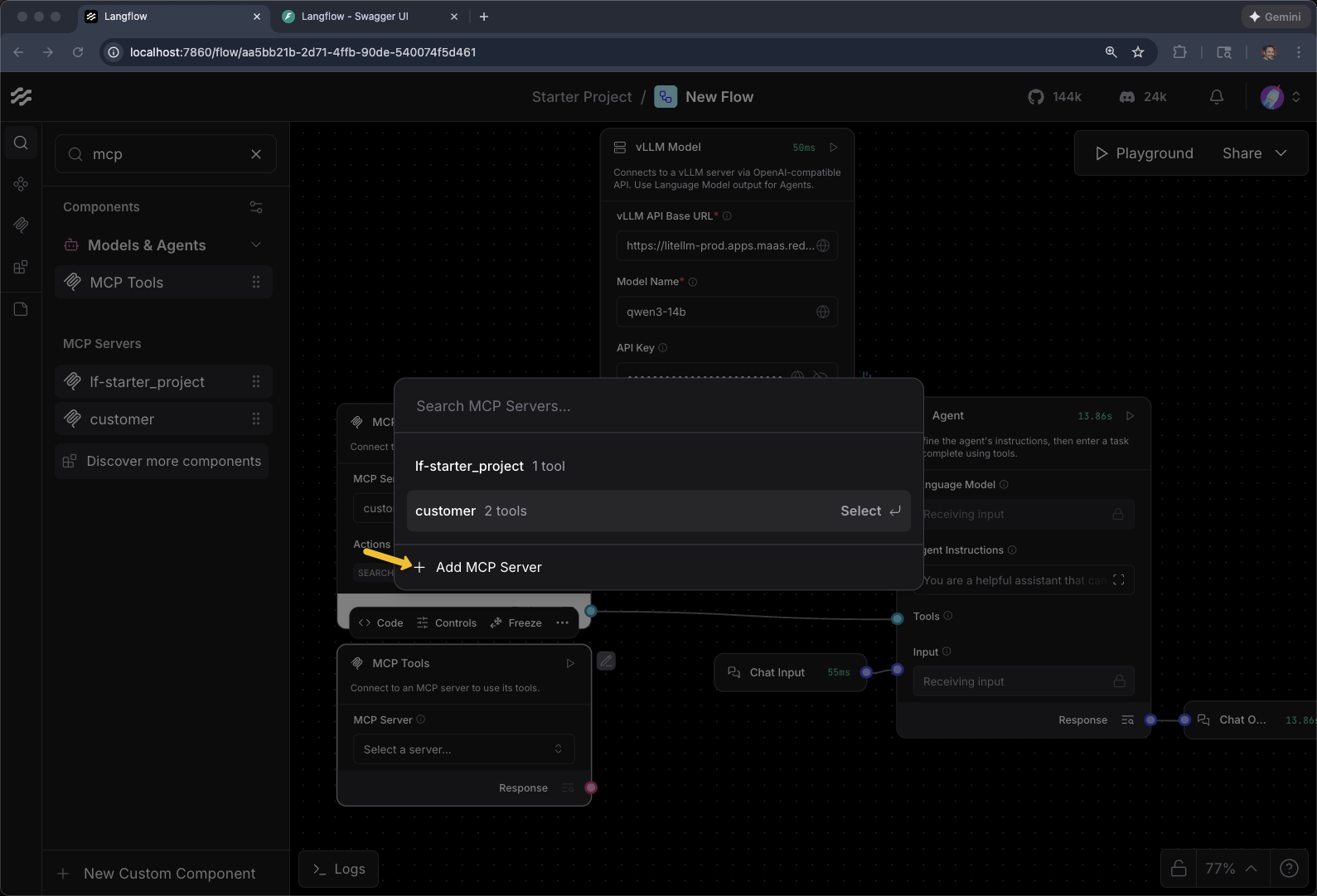Open the Playground
Screen dimensions: 1317x896
coord(1144,153)
